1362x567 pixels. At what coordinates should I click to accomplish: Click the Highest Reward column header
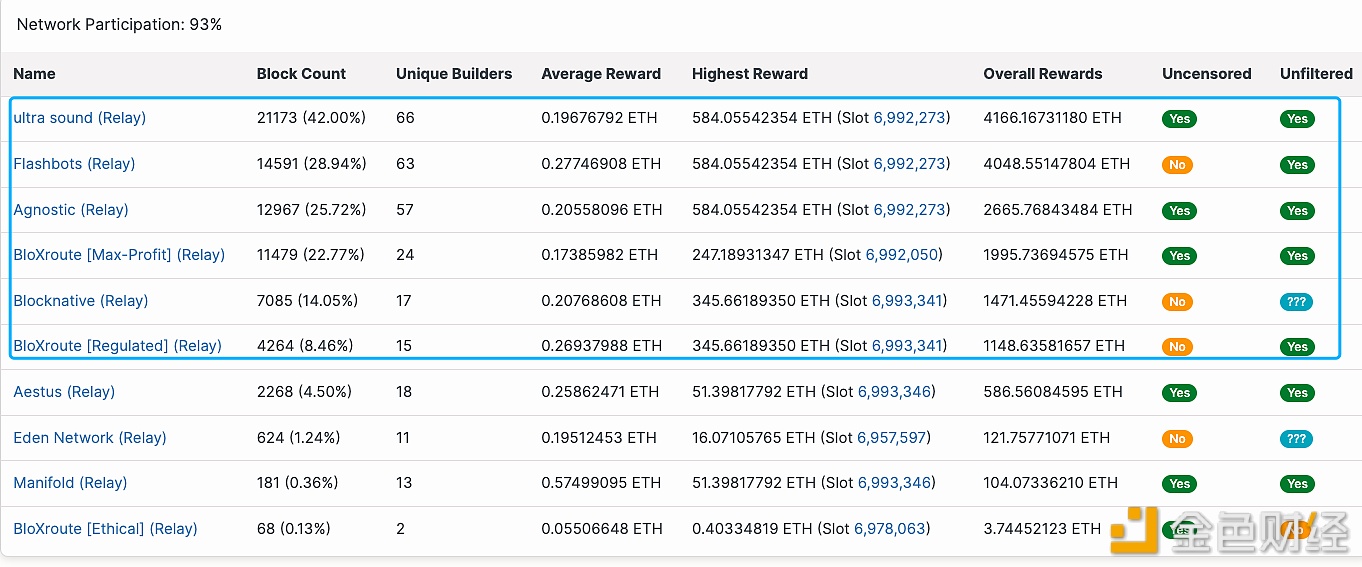[x=750, y=74]
